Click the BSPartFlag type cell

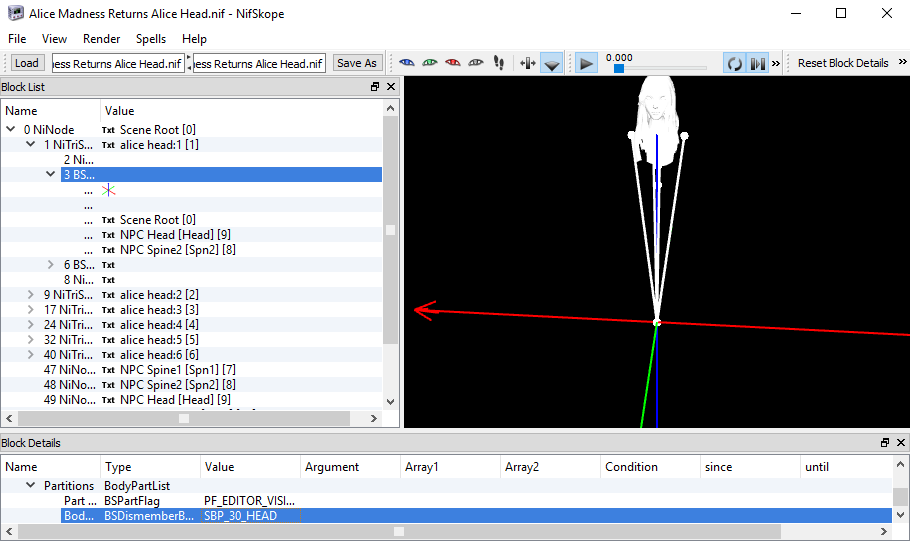click(x=150, y=500)
